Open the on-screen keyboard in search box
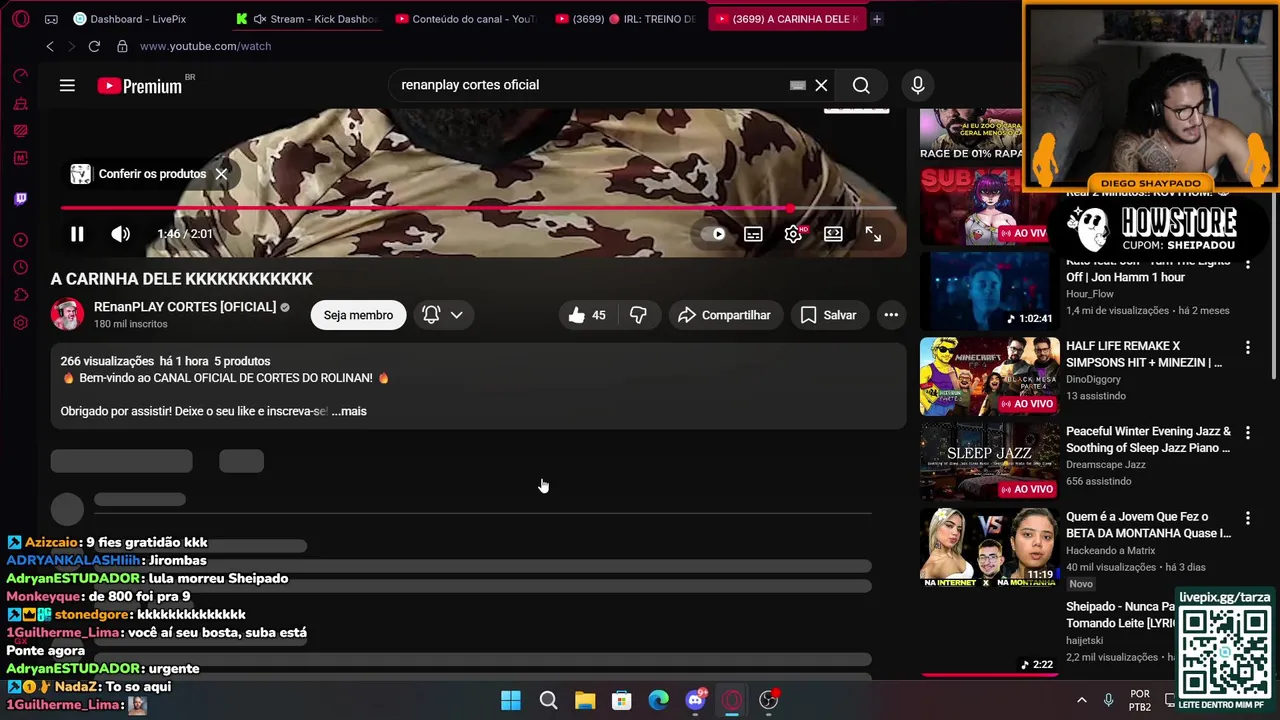The height and width of the screenshot is (720, 1280). 797,86
